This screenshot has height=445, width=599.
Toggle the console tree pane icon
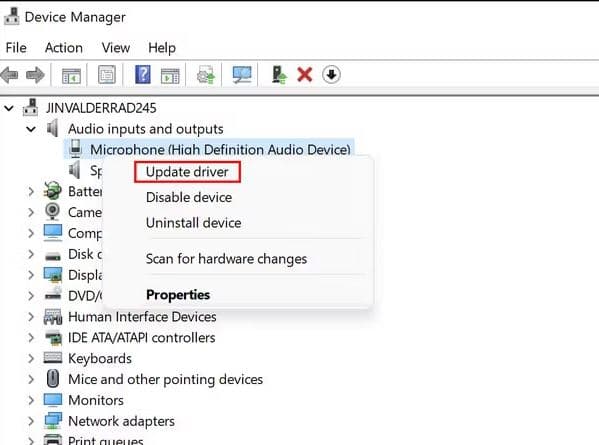71,75
